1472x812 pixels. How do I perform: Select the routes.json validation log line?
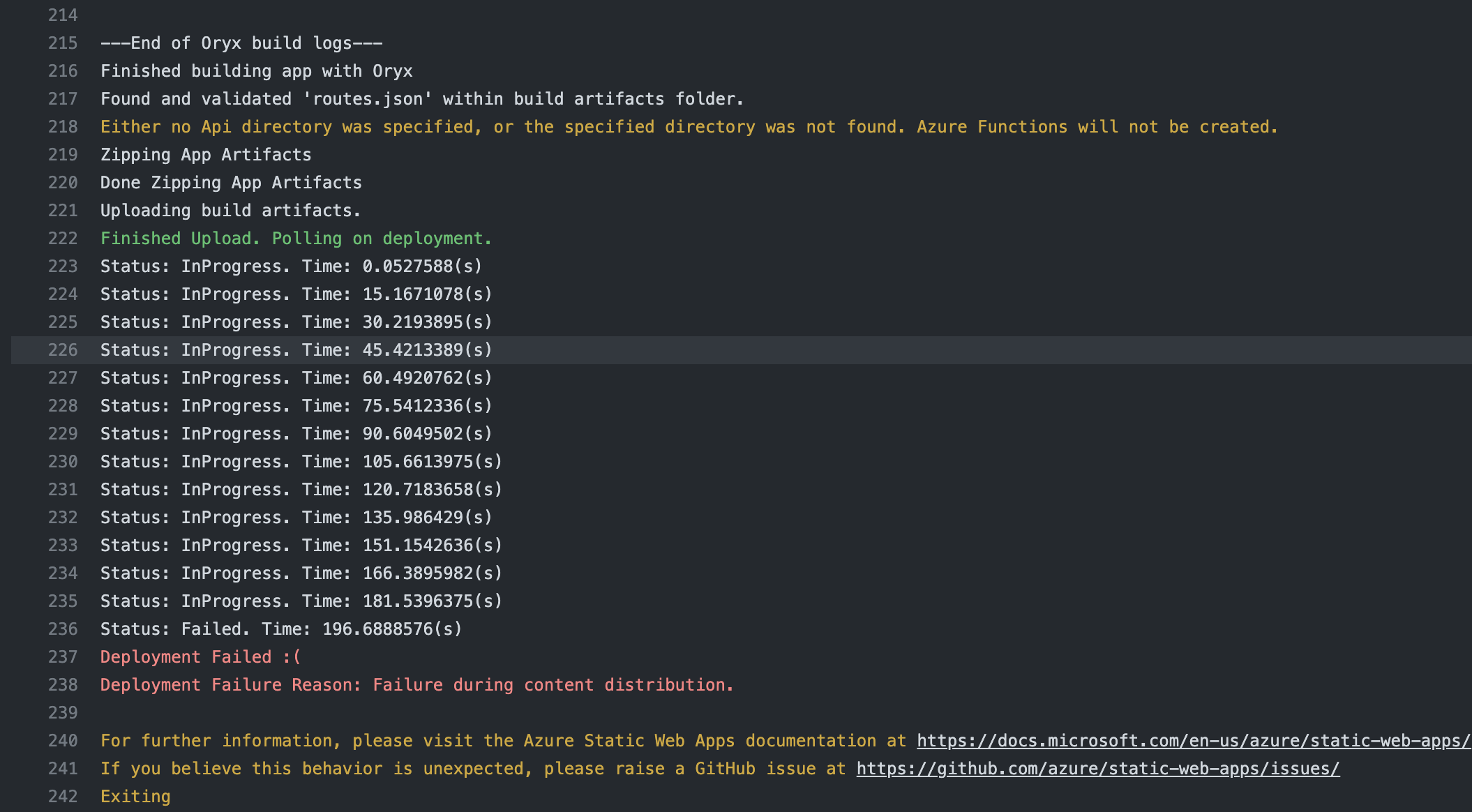click(421, 98)
